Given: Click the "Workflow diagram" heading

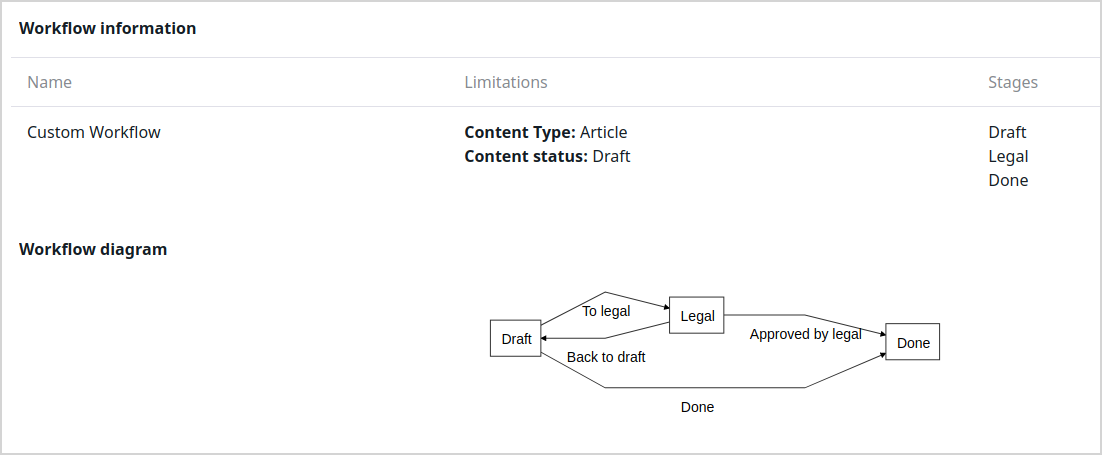Looking at the screenshot, I should [93, 249].
